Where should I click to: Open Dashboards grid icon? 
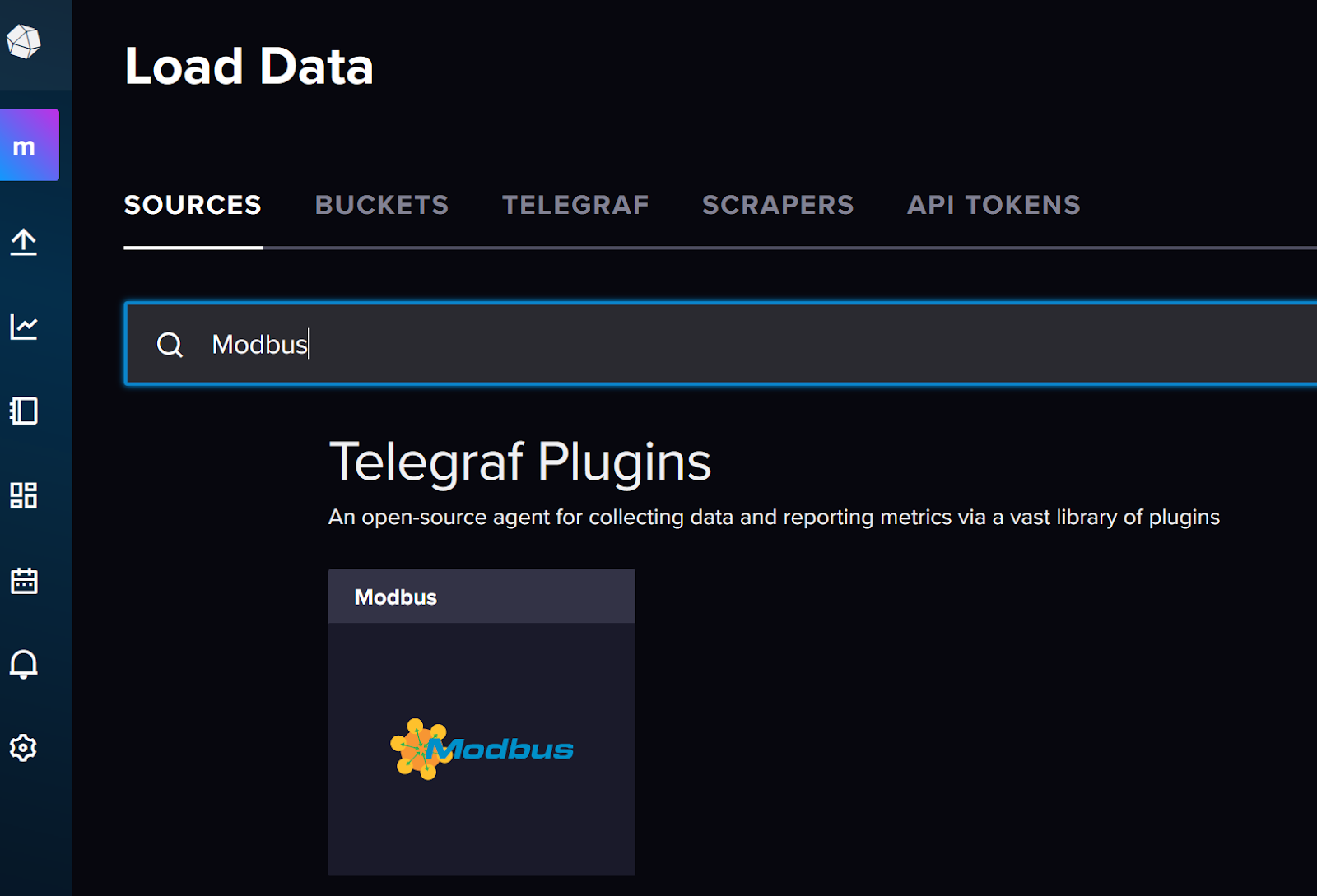click(24, 495)
